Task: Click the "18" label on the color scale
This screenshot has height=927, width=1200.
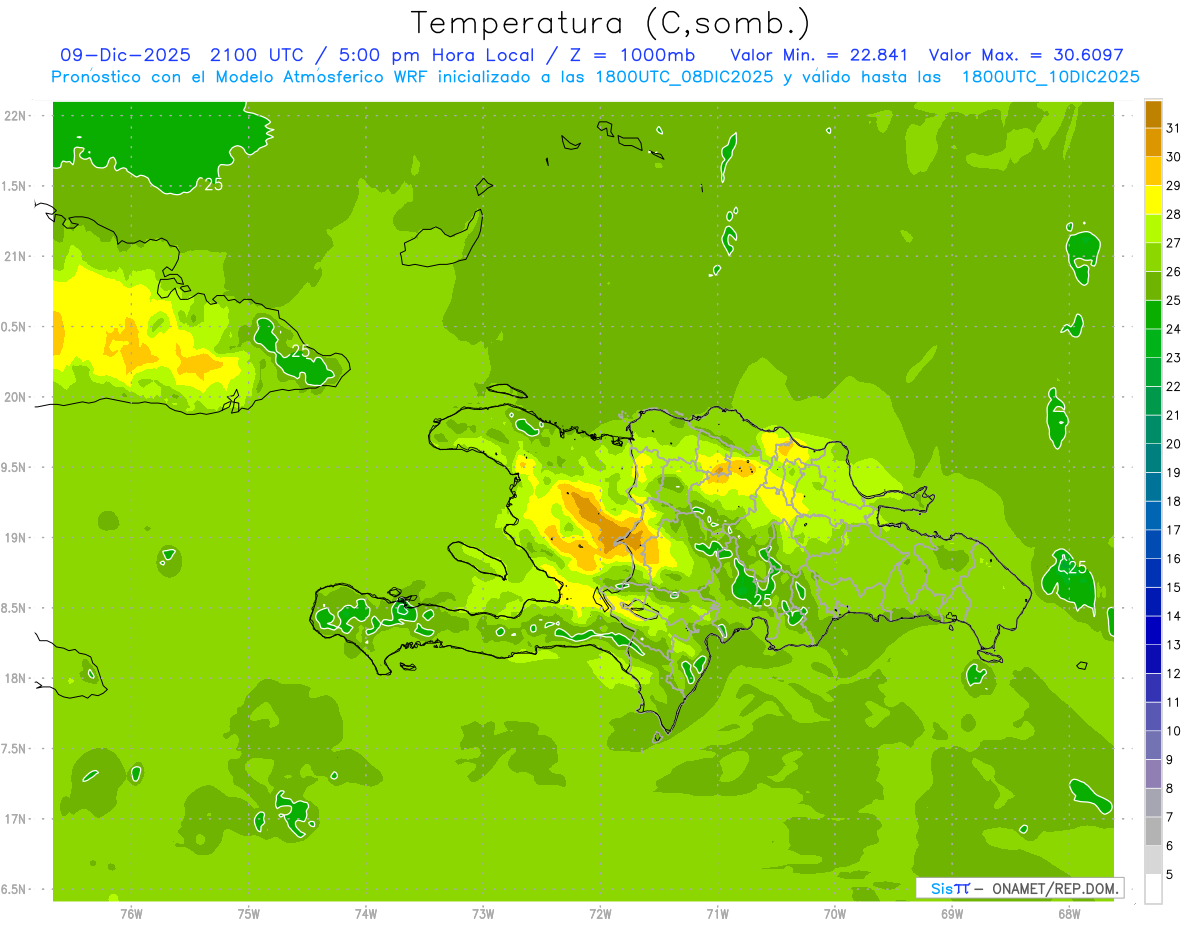Action: pos(1174,501)
